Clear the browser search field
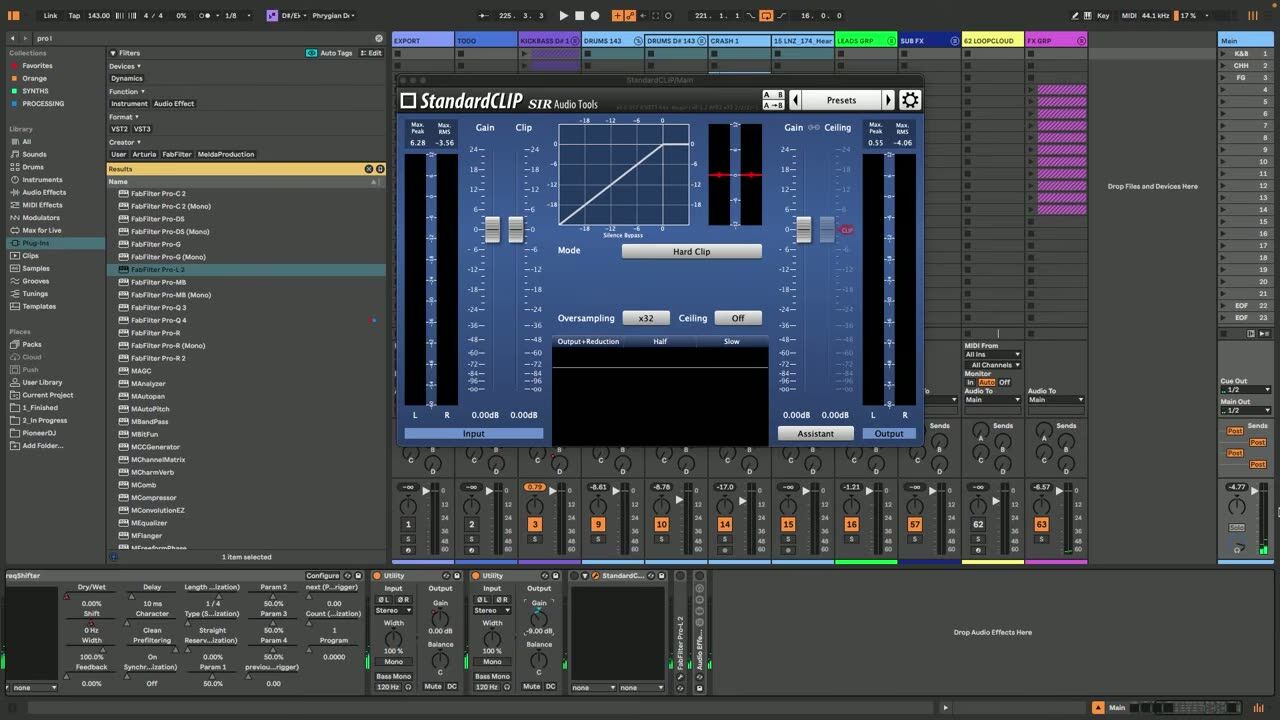 point(379,38)
